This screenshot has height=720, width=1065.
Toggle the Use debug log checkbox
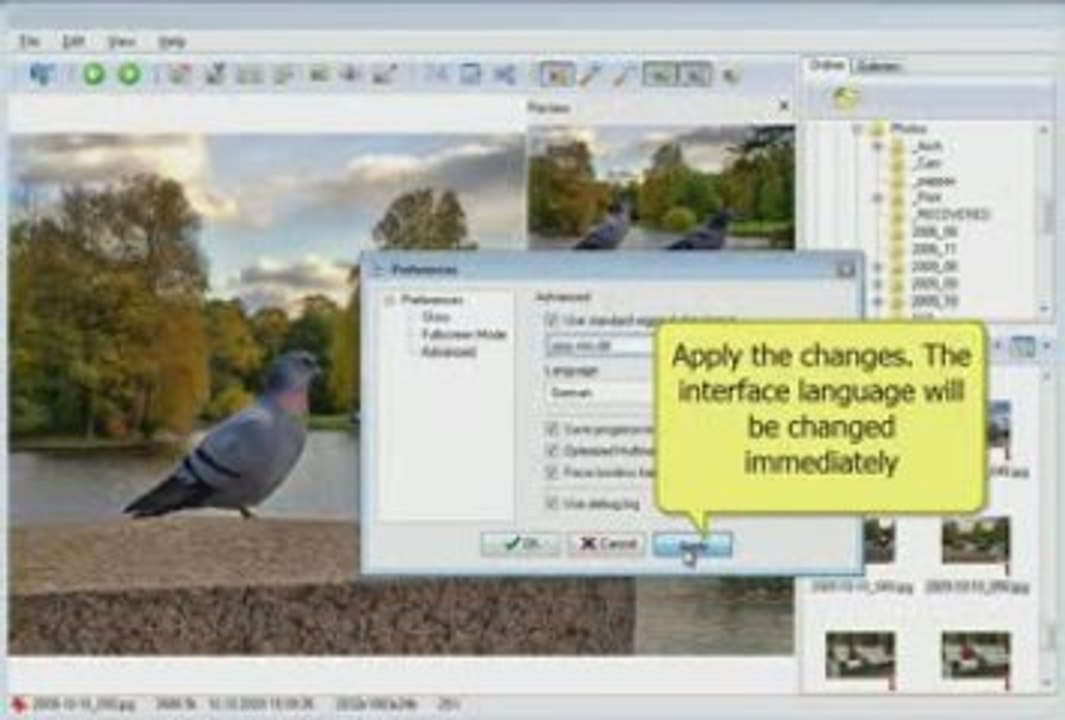[x=552, y=503]
